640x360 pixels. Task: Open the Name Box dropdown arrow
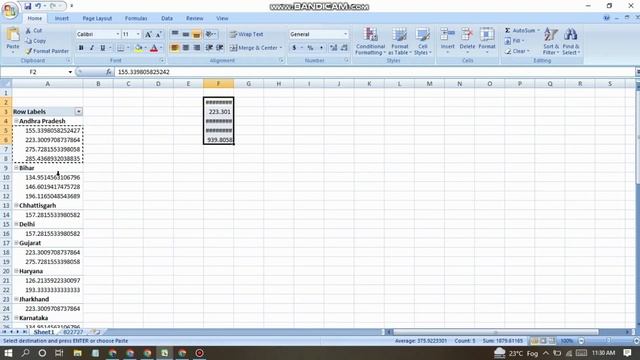(x=70, y=72)
